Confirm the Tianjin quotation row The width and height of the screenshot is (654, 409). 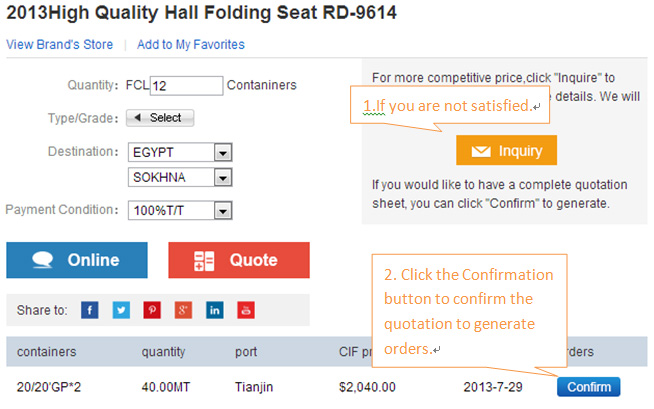(x=589, y=387)
